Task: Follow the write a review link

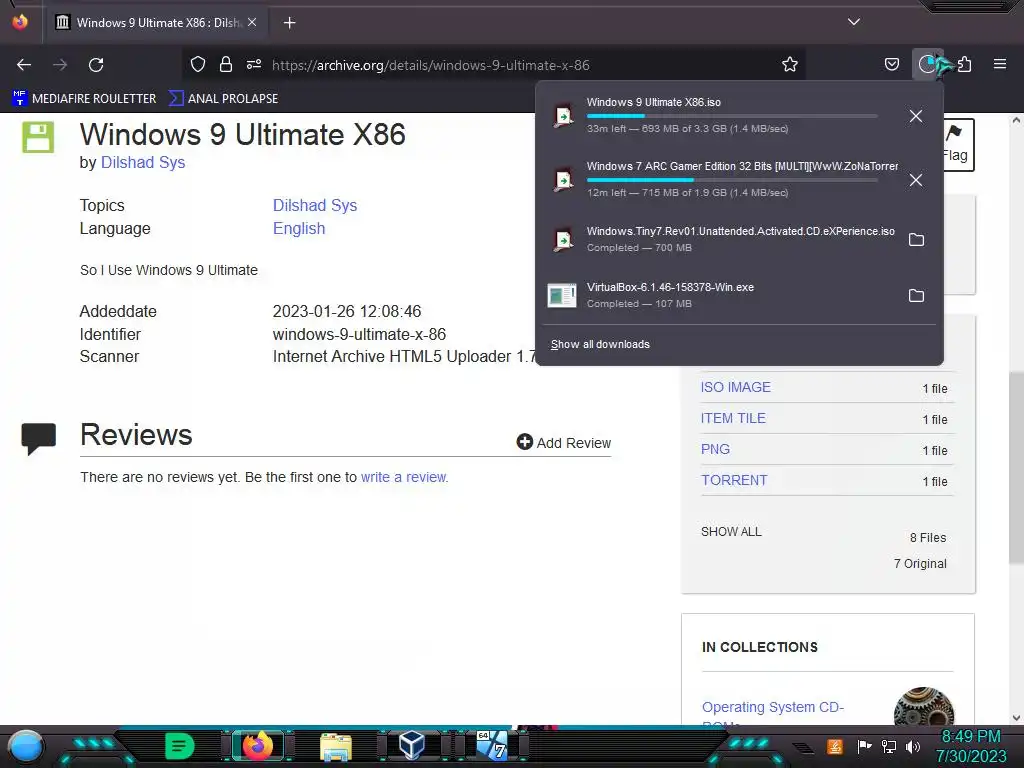Action: tap(404, 477)
